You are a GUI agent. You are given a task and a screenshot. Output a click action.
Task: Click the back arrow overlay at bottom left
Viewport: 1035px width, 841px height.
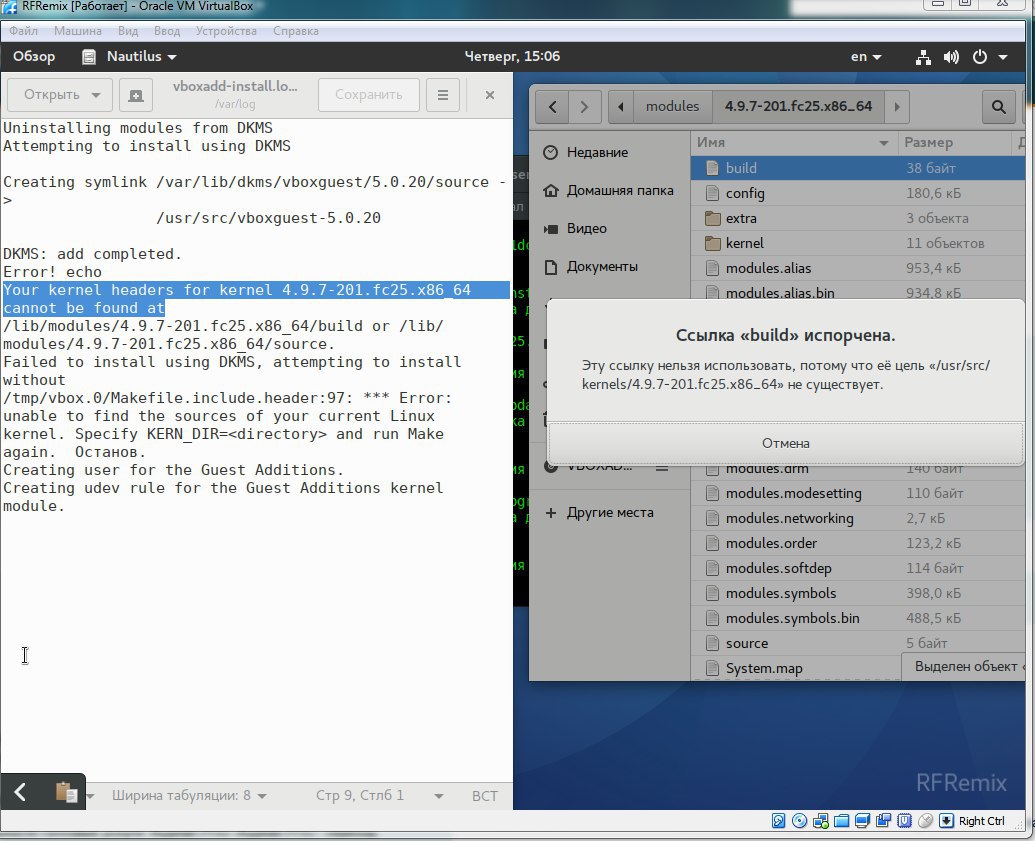coord(20,791)
